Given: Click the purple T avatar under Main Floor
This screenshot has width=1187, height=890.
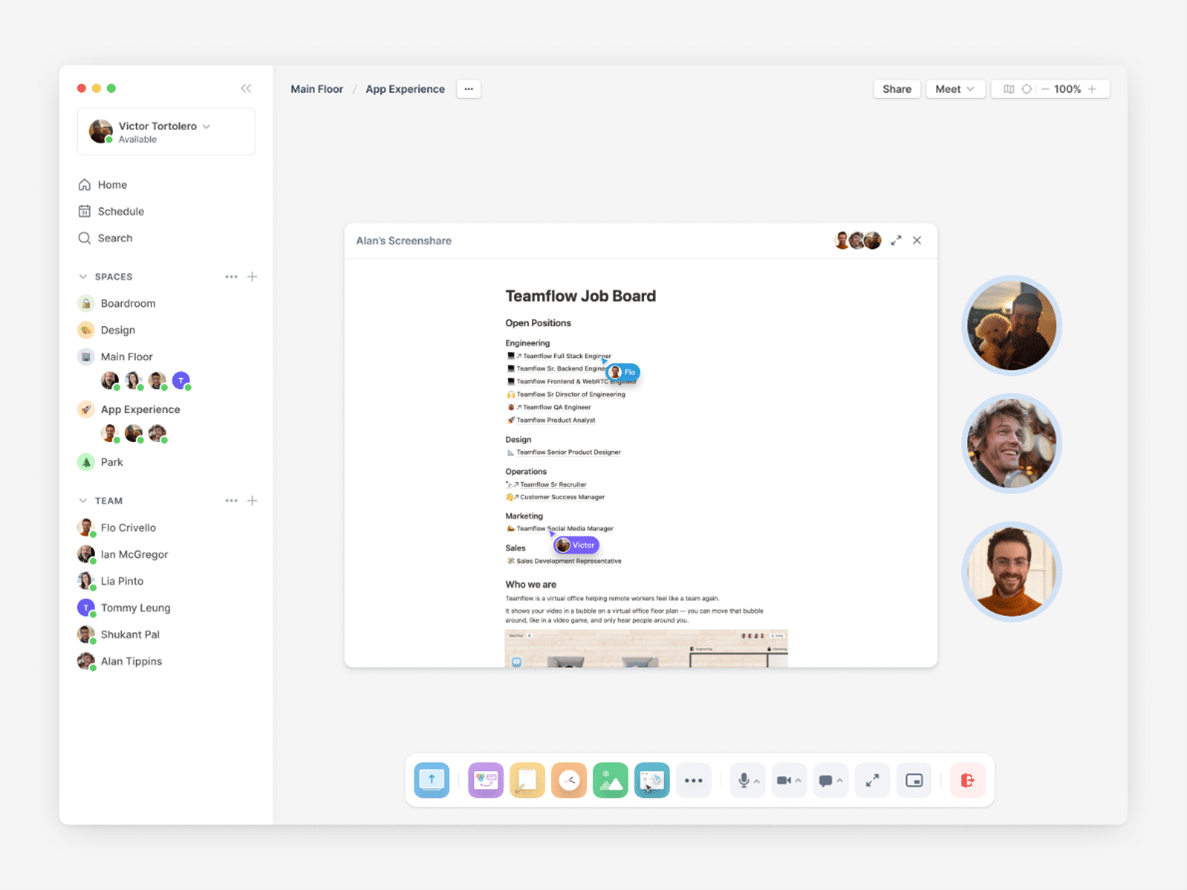Looking at the screenshot, I should (181, 381).
